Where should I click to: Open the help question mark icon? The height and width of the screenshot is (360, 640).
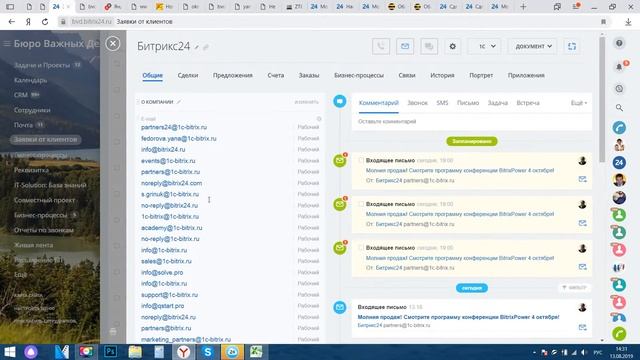[x=619, y=43]
